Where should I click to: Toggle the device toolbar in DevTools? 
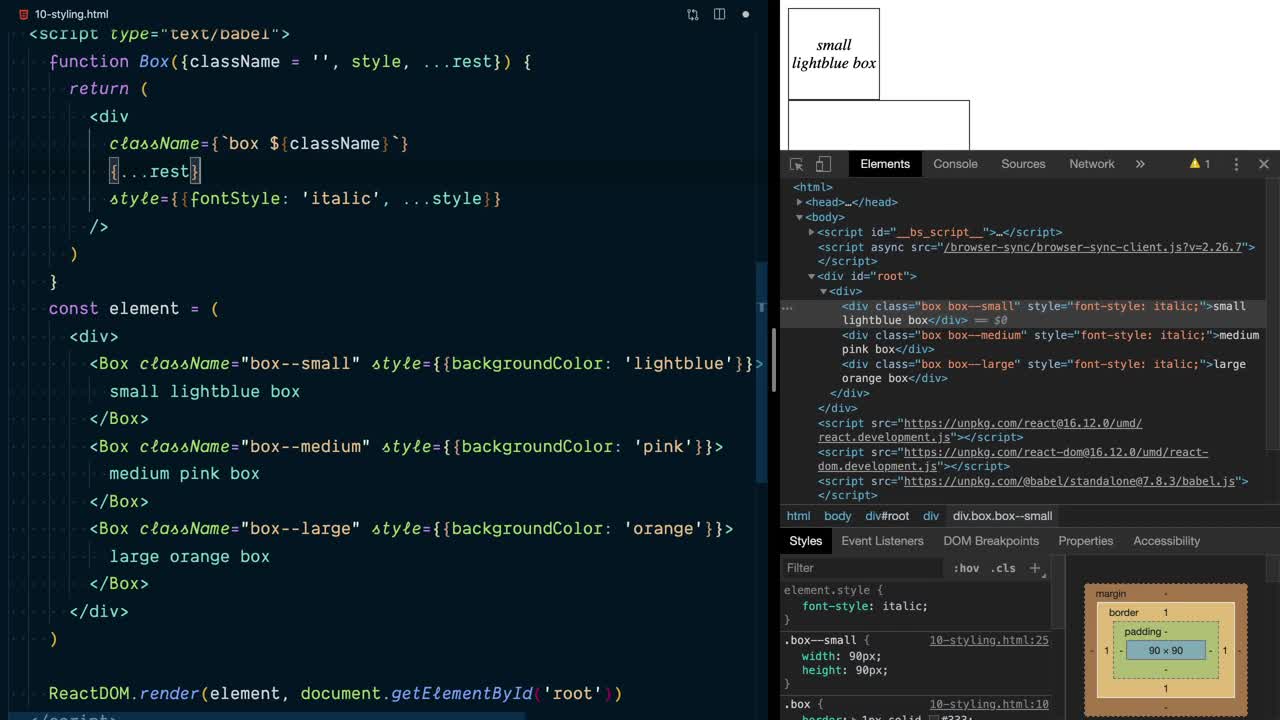tap(823, 164)
